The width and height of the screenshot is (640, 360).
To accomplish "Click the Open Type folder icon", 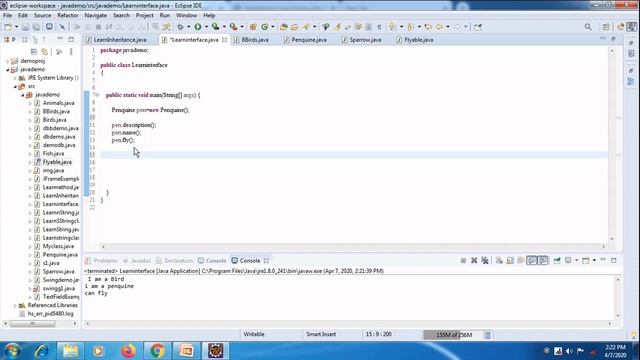I will coord(284,27).
